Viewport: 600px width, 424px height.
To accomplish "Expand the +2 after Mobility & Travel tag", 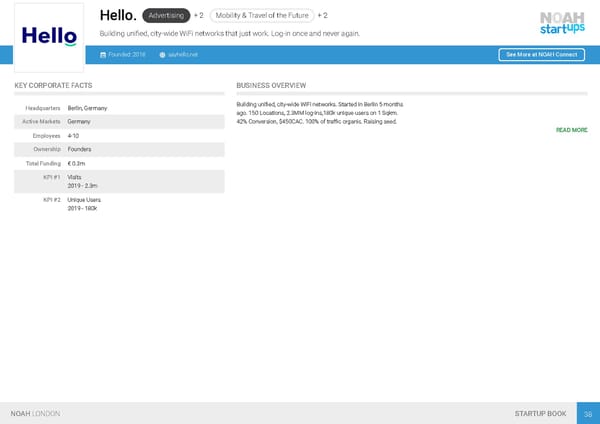I will pyautogui.click(x=322, y=16).
